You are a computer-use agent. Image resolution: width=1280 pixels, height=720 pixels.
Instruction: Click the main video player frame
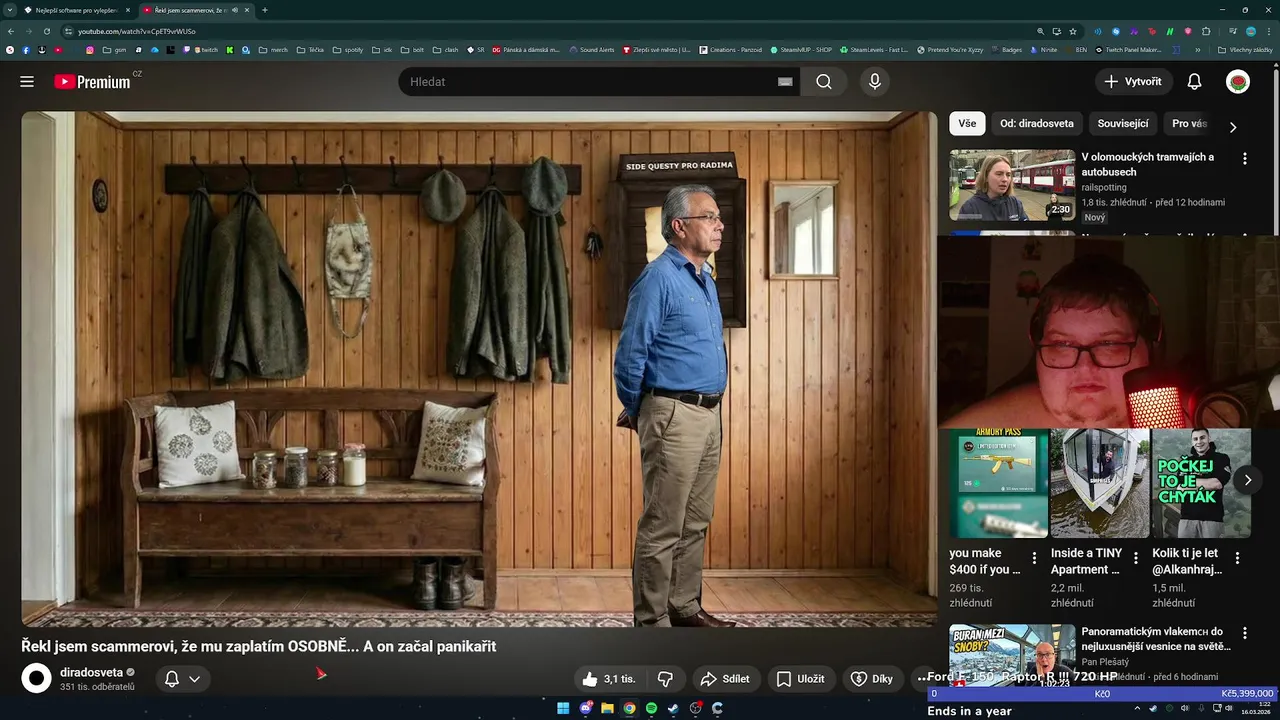pyautogui.click(x=479, y=369)
